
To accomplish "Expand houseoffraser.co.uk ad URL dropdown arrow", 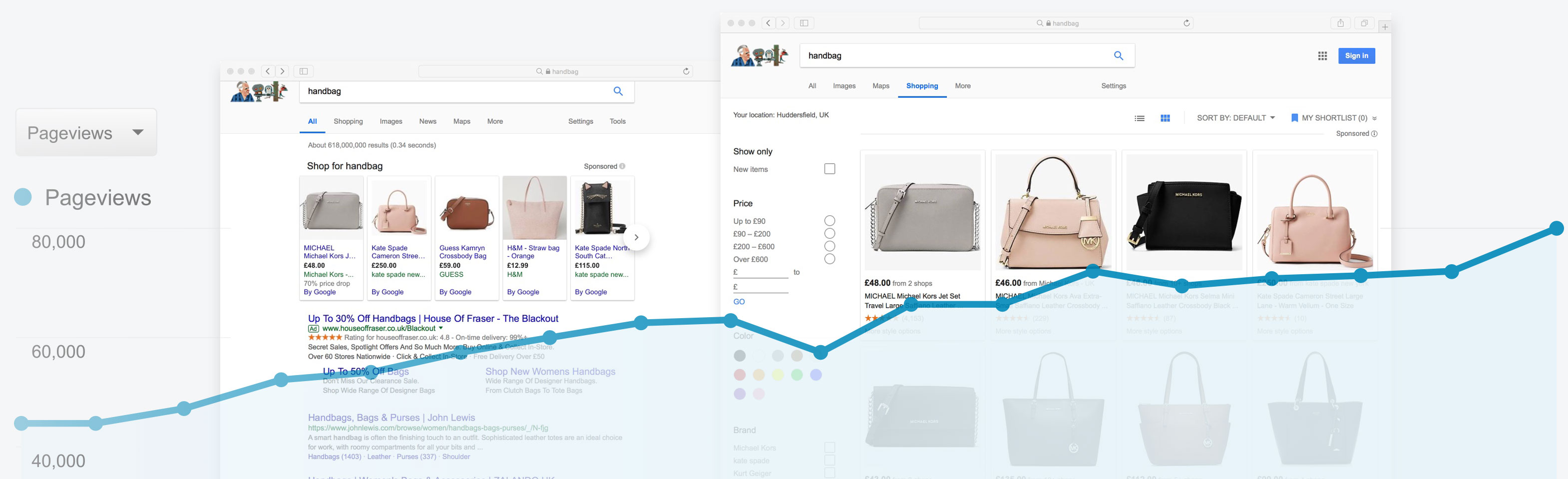I will click(x=441, y=328).
